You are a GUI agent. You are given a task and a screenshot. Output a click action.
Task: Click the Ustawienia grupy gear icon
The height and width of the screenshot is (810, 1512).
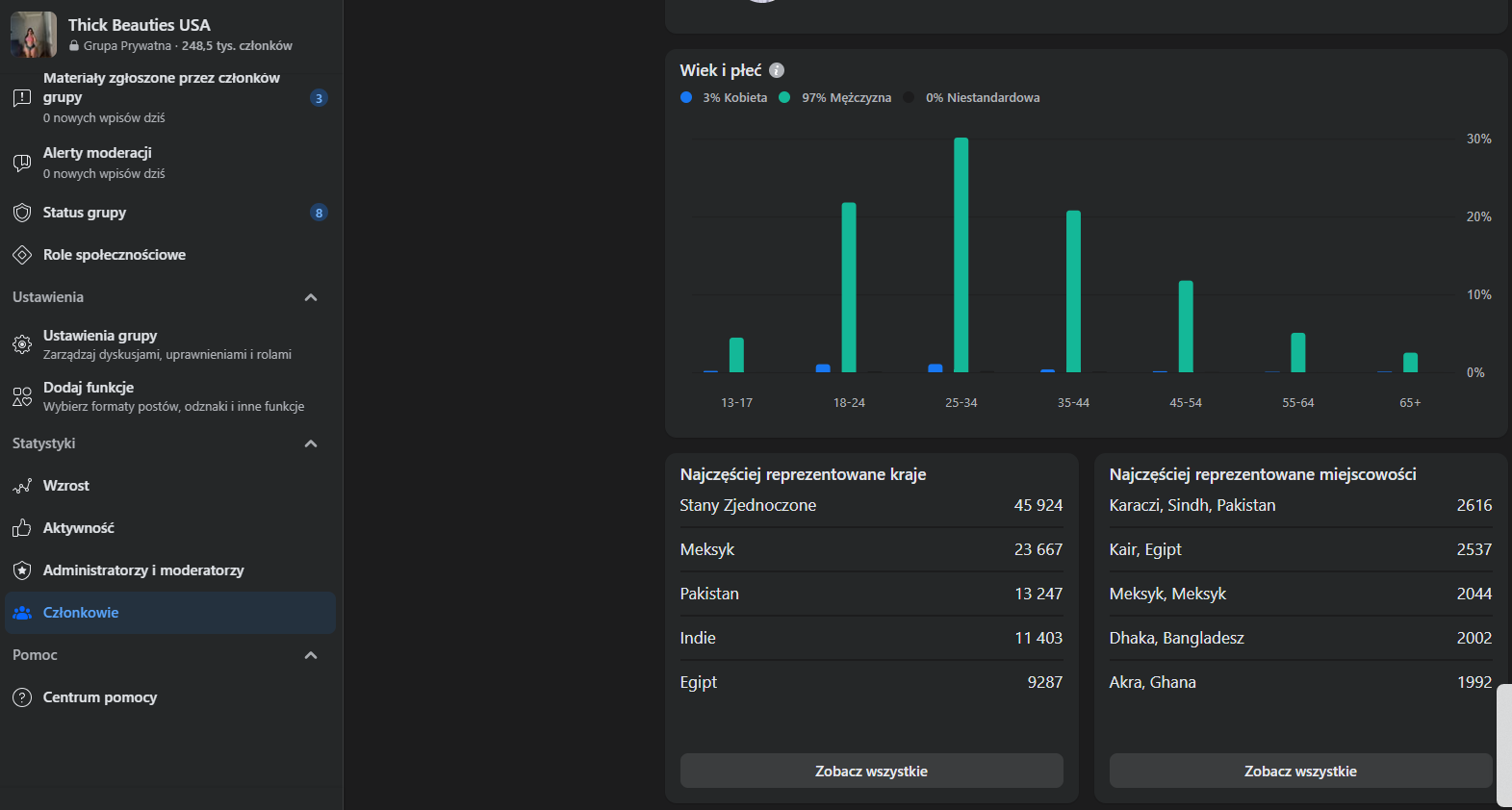click(22, 344)
